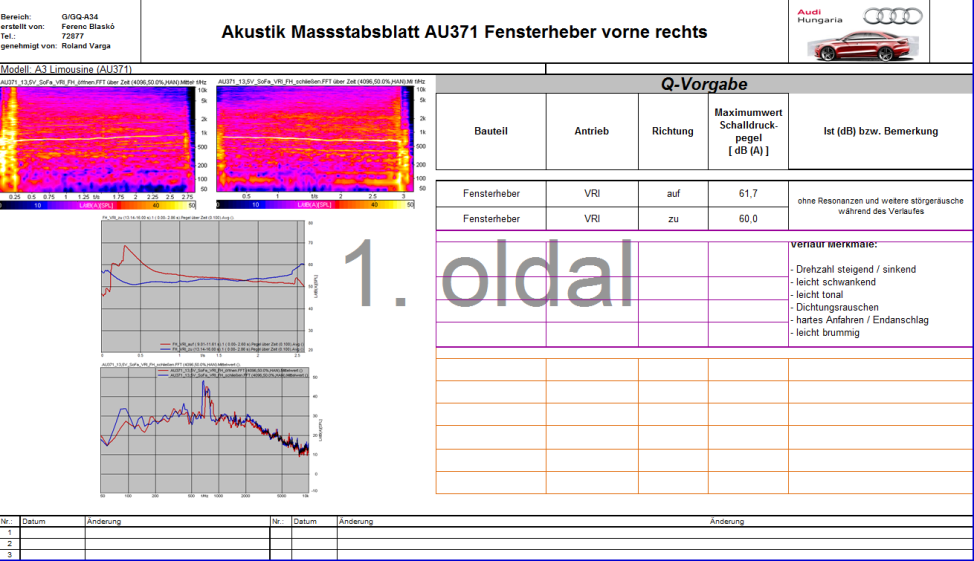This screenshot has height=561, width=974.
Task: Select the 'genehmigt von:' label
Action: (29, 46)
